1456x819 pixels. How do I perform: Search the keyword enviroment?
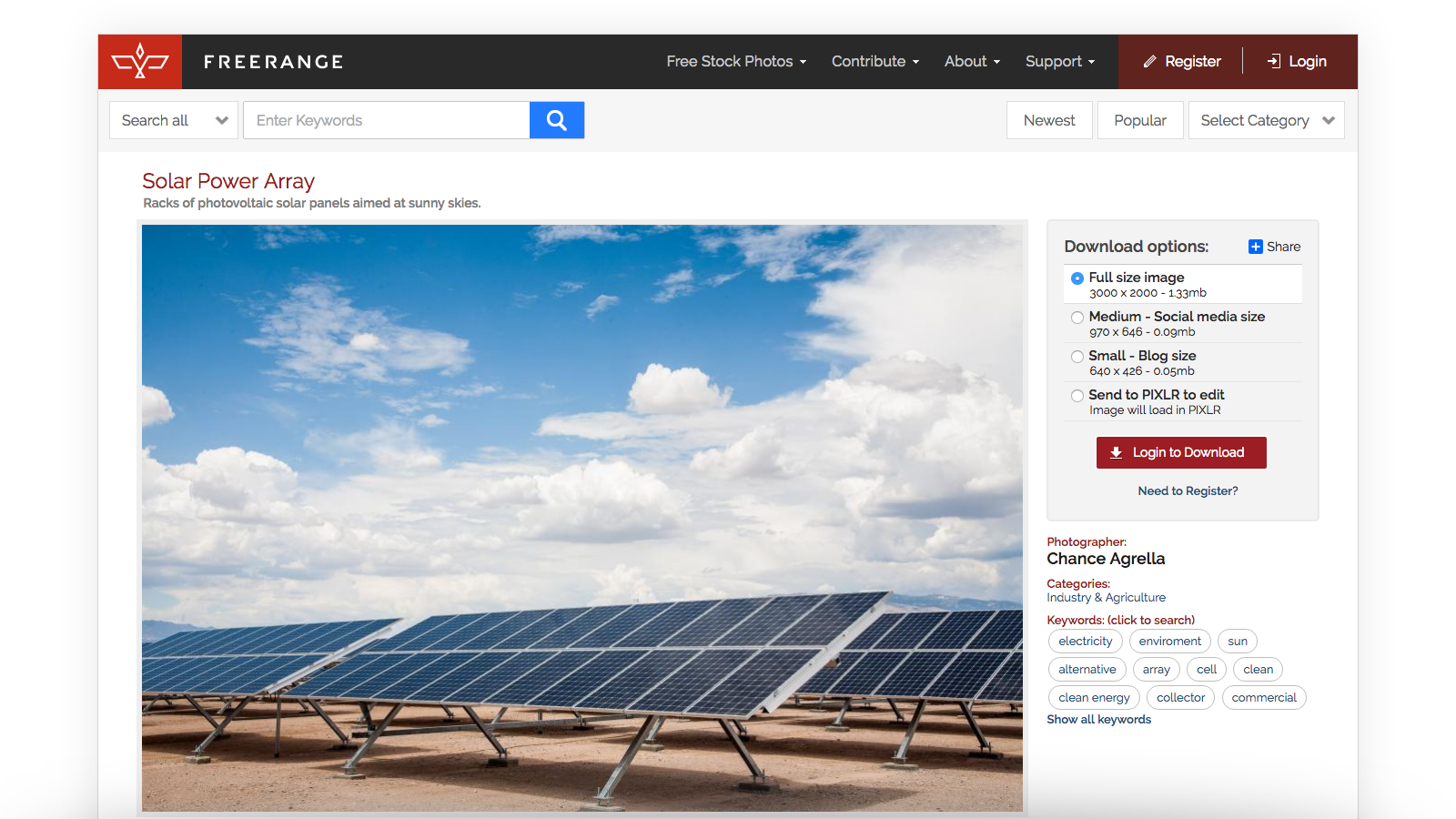[x=1169, y=642]
